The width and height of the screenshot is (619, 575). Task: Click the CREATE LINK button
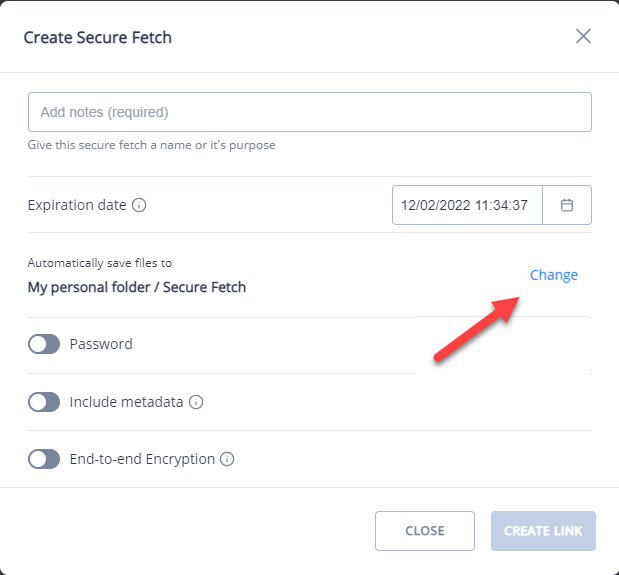543,531
